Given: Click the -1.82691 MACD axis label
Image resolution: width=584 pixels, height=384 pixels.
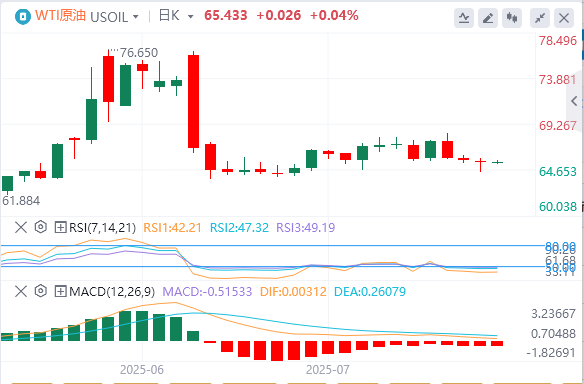Looking at the screenshot, I should point(551,352).
